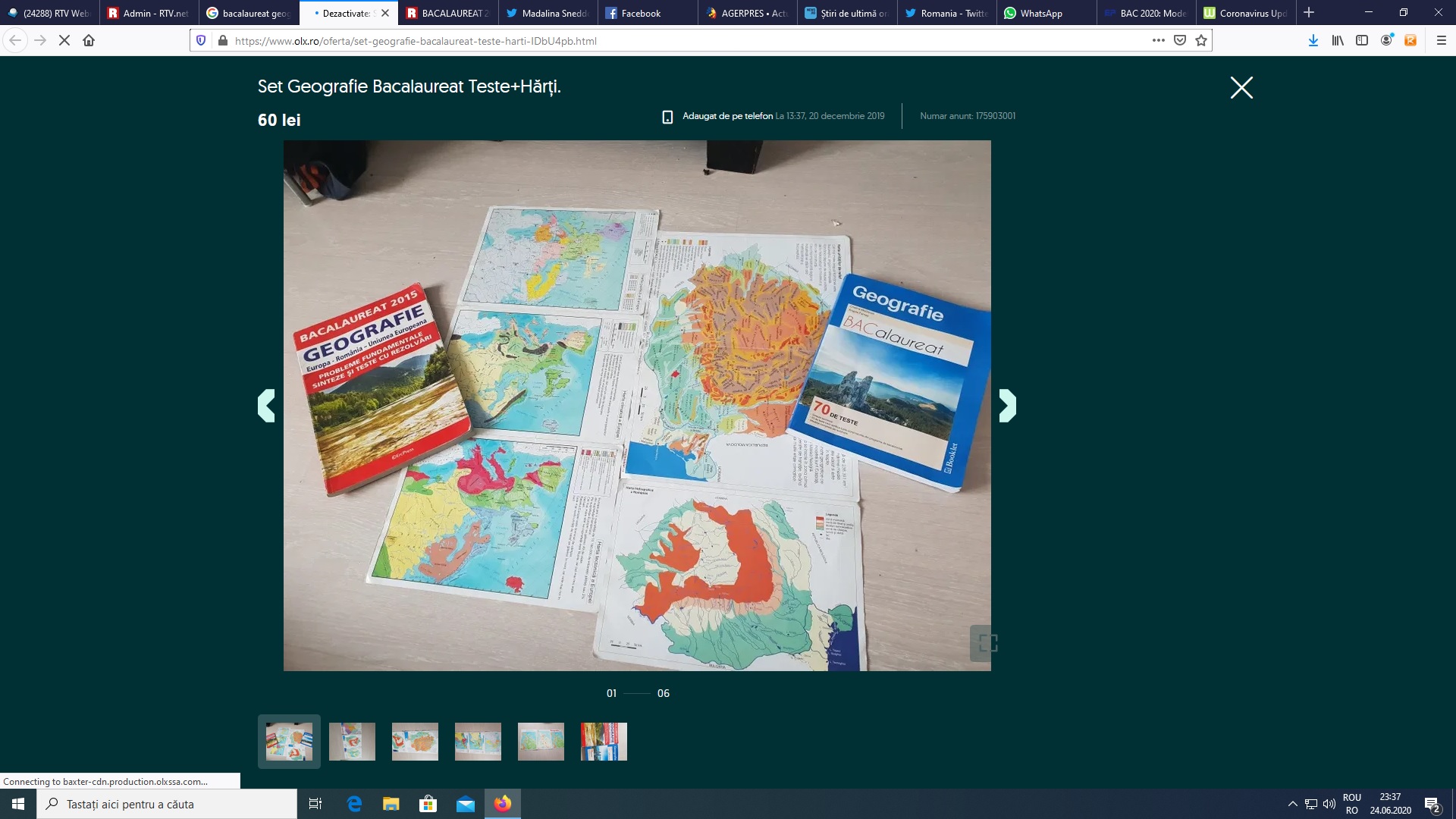Screen dimensions: 1456x819
Task: Open Firefox account icon
Action: [x=1386, y=41]
